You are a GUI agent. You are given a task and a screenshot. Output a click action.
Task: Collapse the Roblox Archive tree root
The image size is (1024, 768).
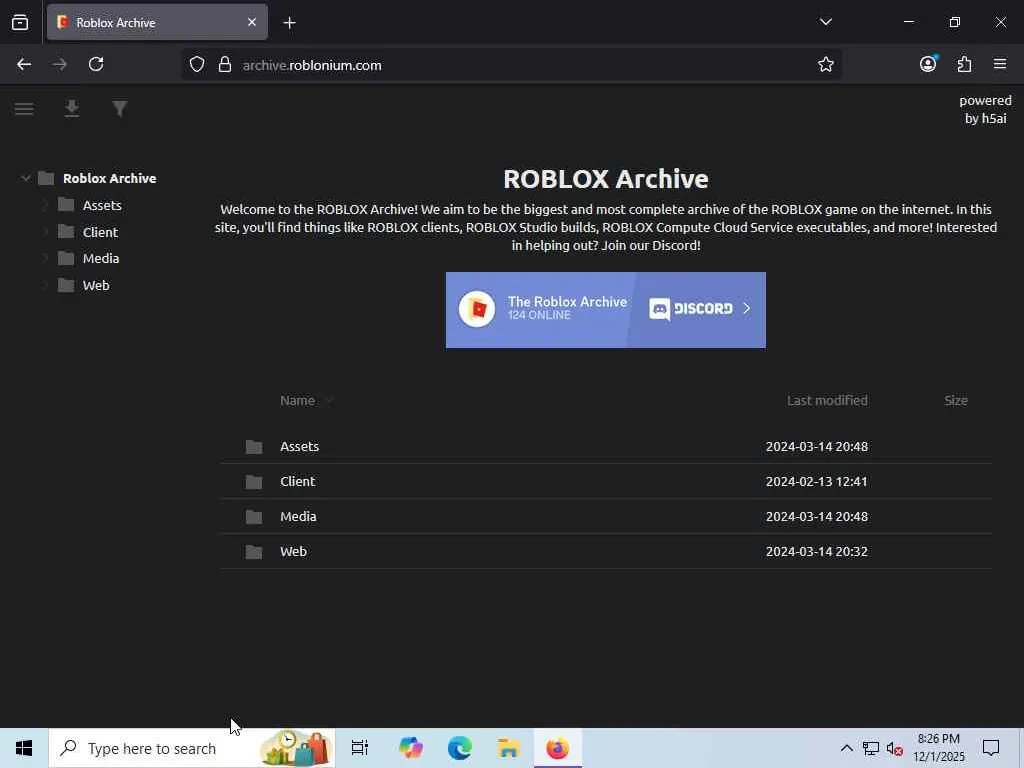tap(25, 178)
